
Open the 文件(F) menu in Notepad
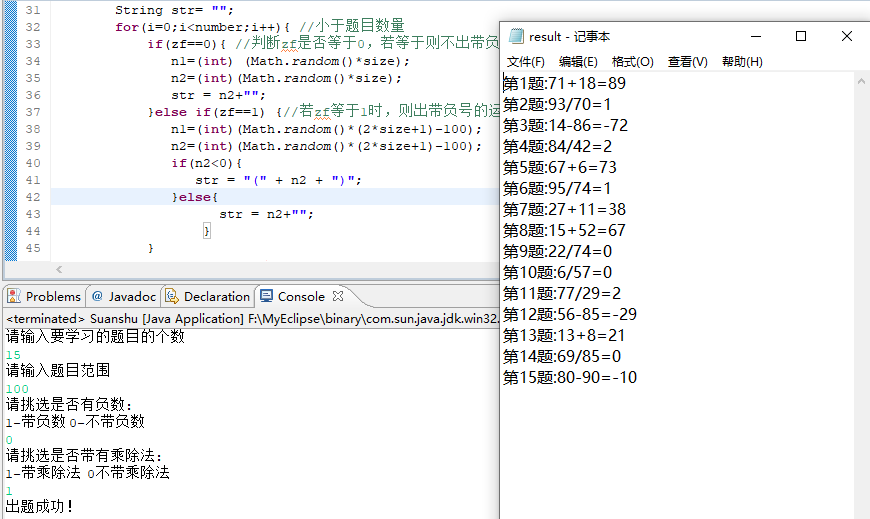pyautogui.click(x=525, y=62)
